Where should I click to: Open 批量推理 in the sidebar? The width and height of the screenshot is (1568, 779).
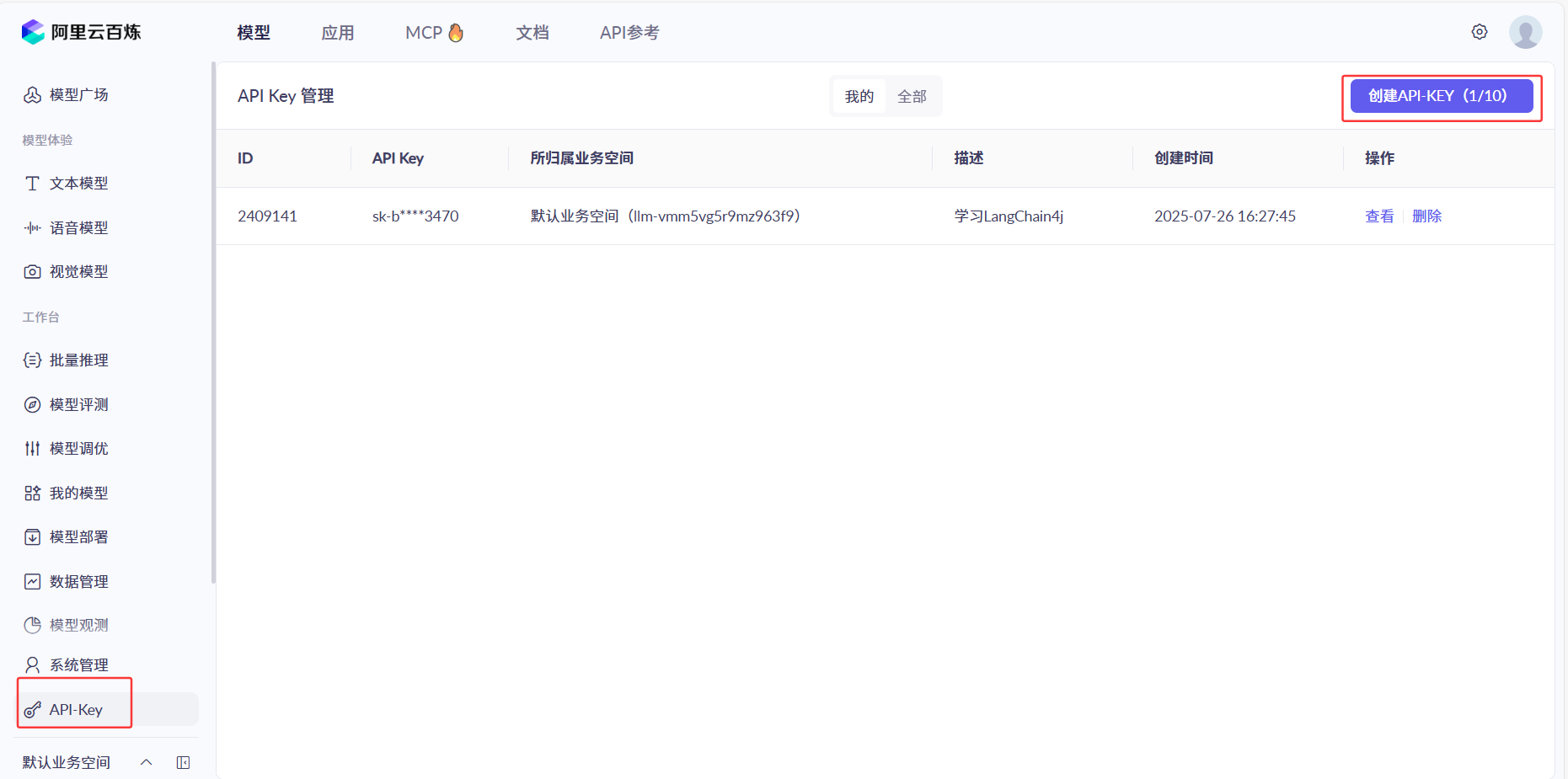click(x=78, y=360)
